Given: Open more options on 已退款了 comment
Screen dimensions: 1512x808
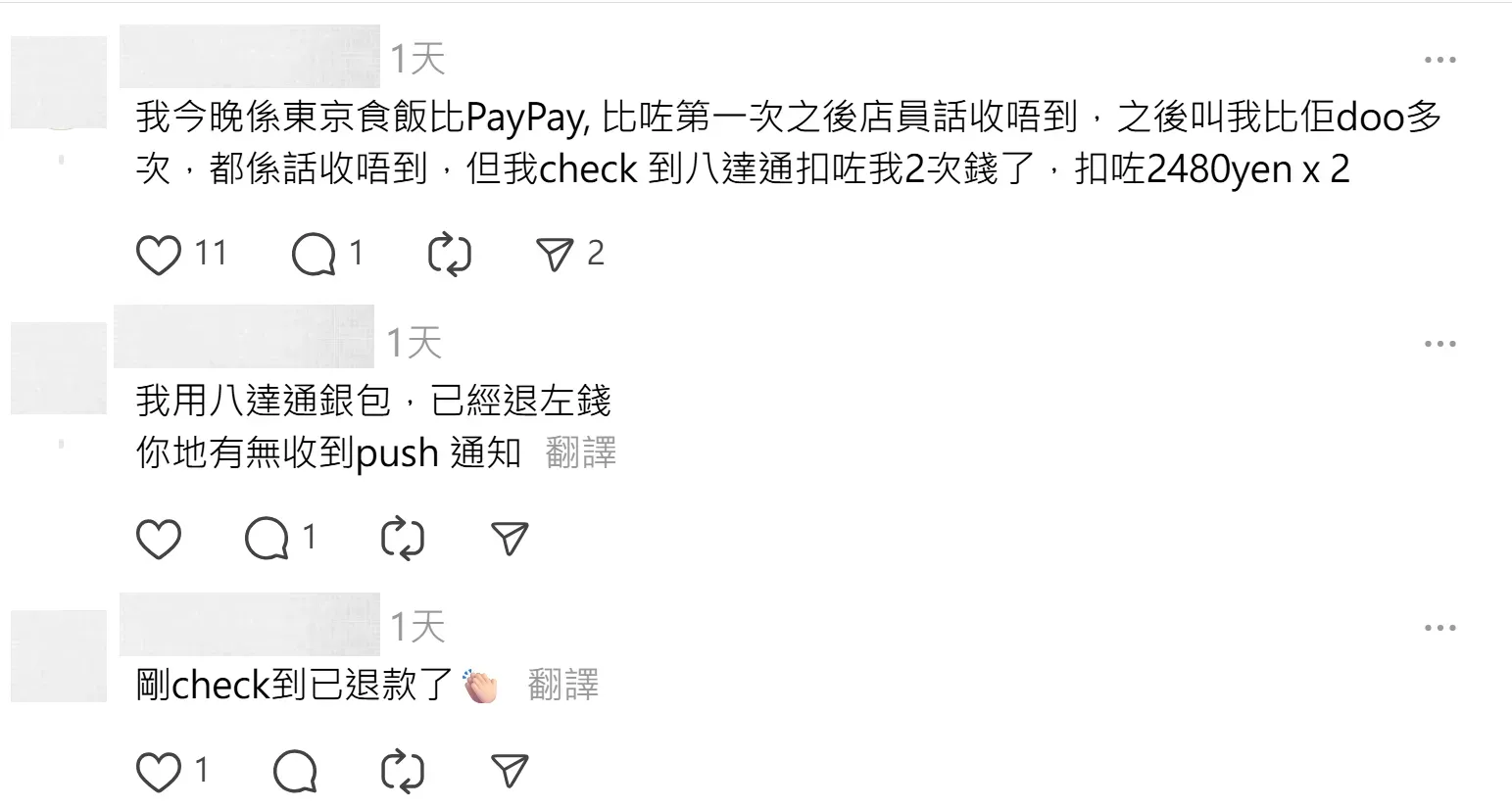Looking at the screenshot, I should point(1439,628).
